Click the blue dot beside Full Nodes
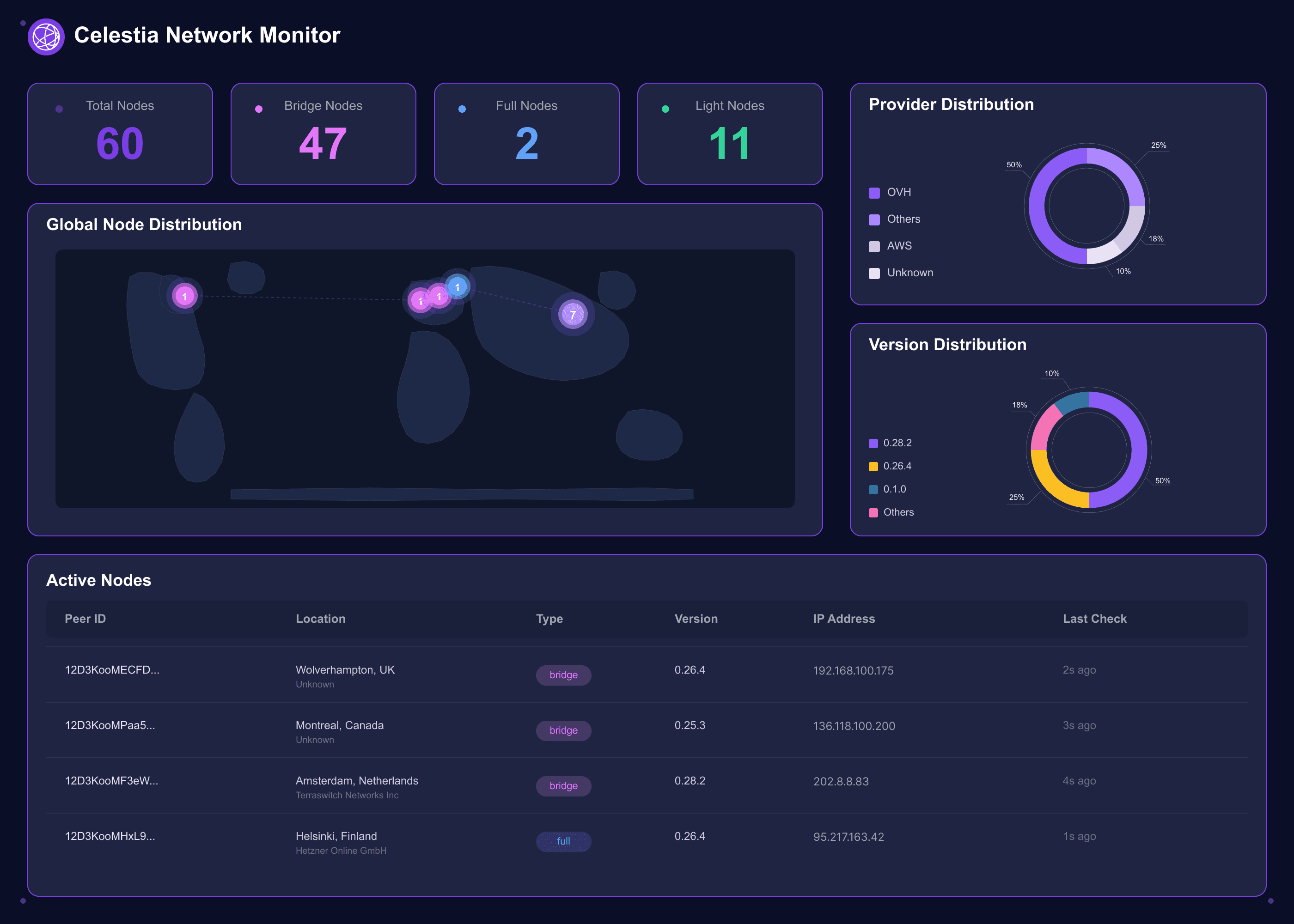The width and height of the screenshot is (1294, 924). pyautogui.click(x=462, y=109)
